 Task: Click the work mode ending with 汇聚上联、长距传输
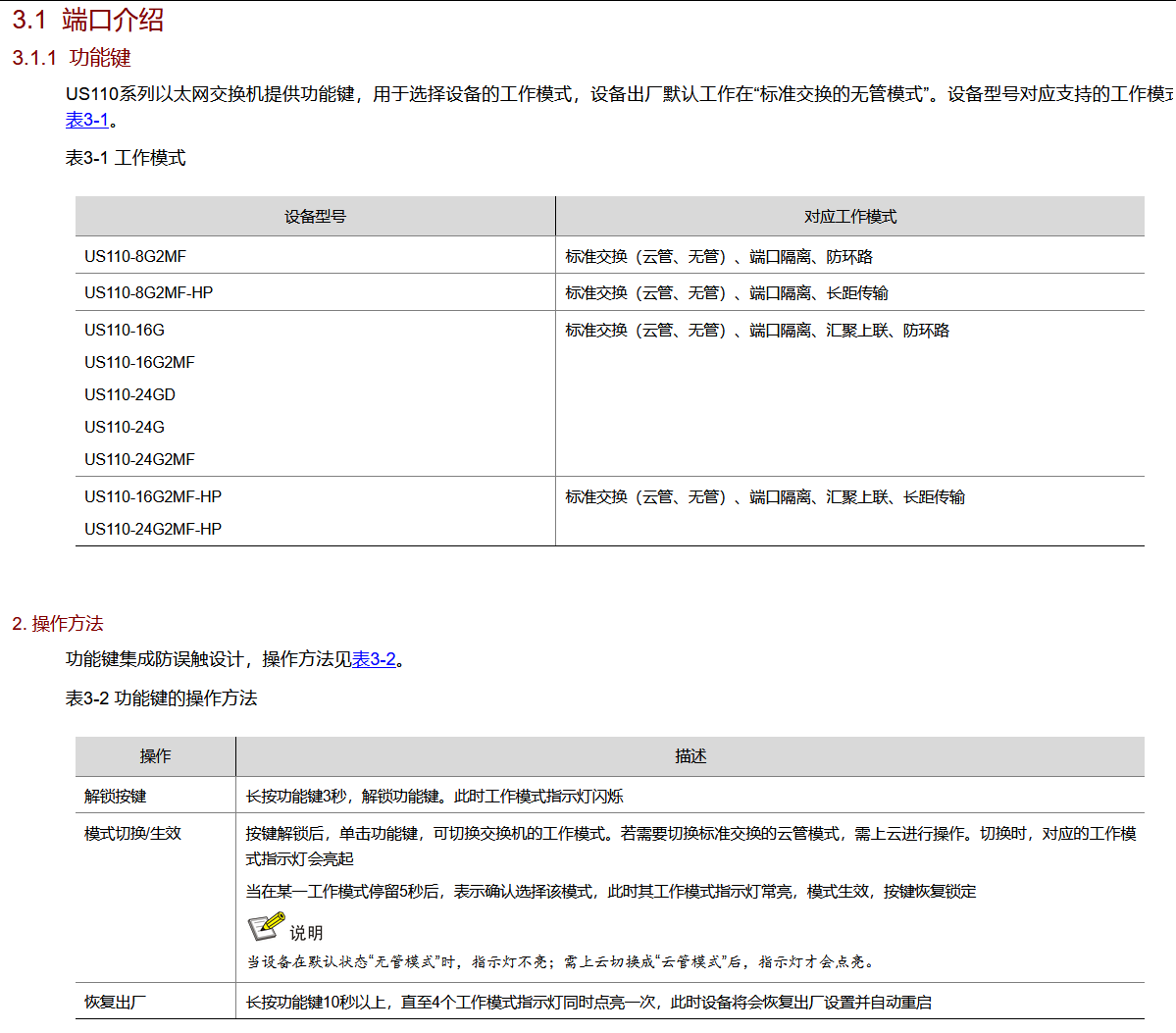[x=764, y=496]
